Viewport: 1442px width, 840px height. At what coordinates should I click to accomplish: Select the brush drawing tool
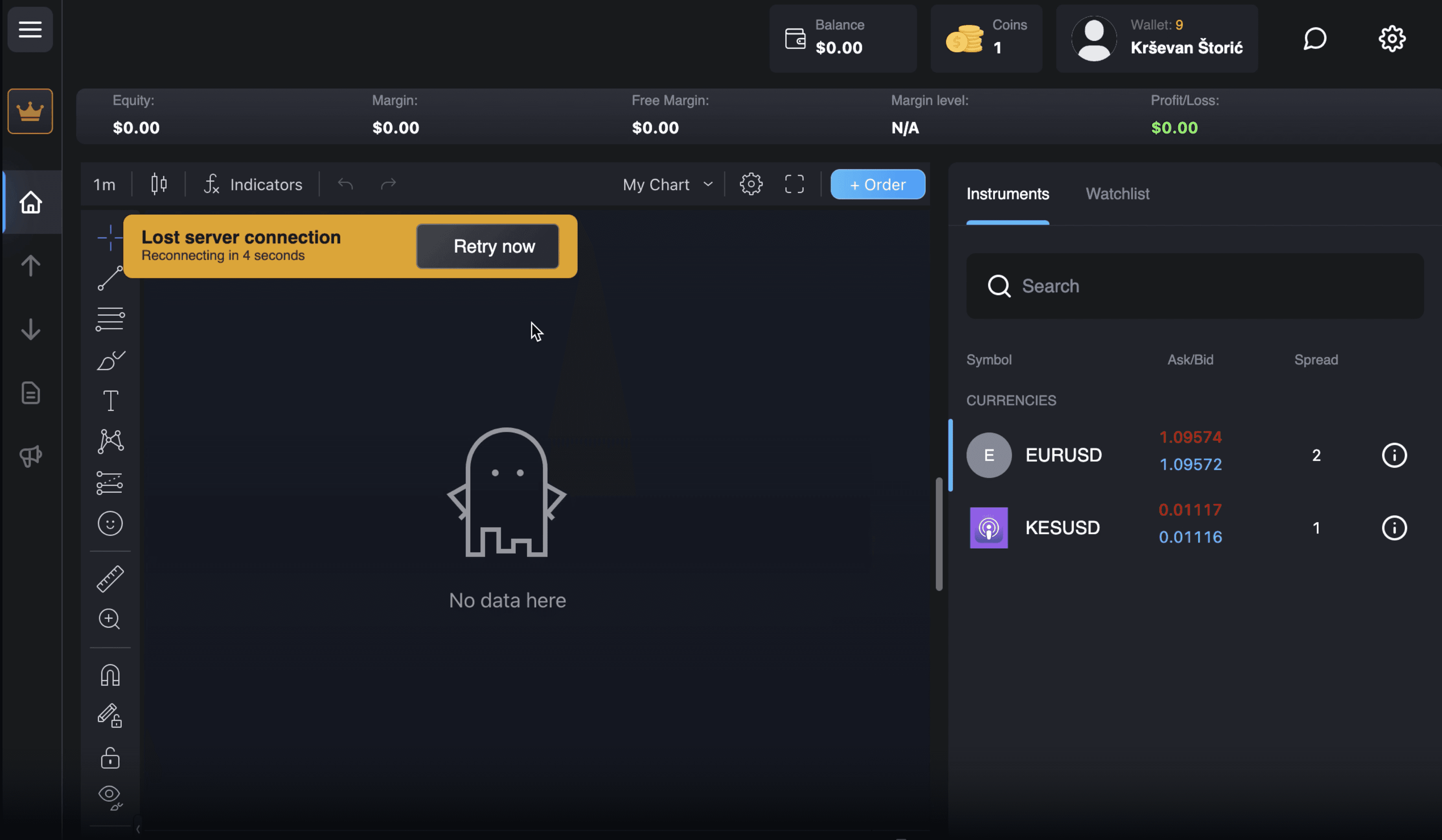110,361
